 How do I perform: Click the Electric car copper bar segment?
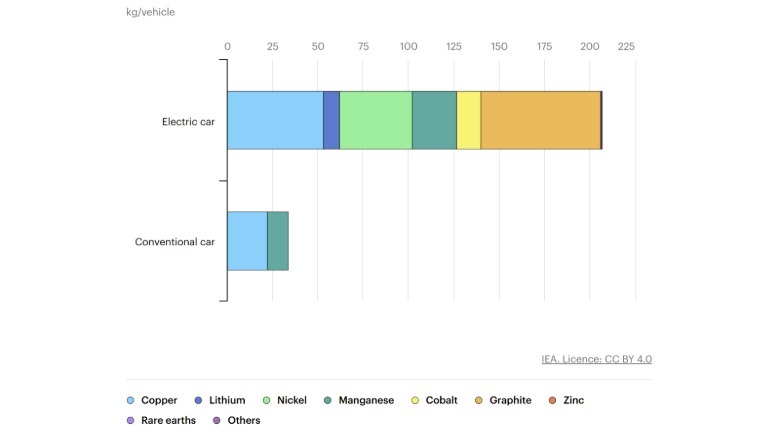[274, 120]
